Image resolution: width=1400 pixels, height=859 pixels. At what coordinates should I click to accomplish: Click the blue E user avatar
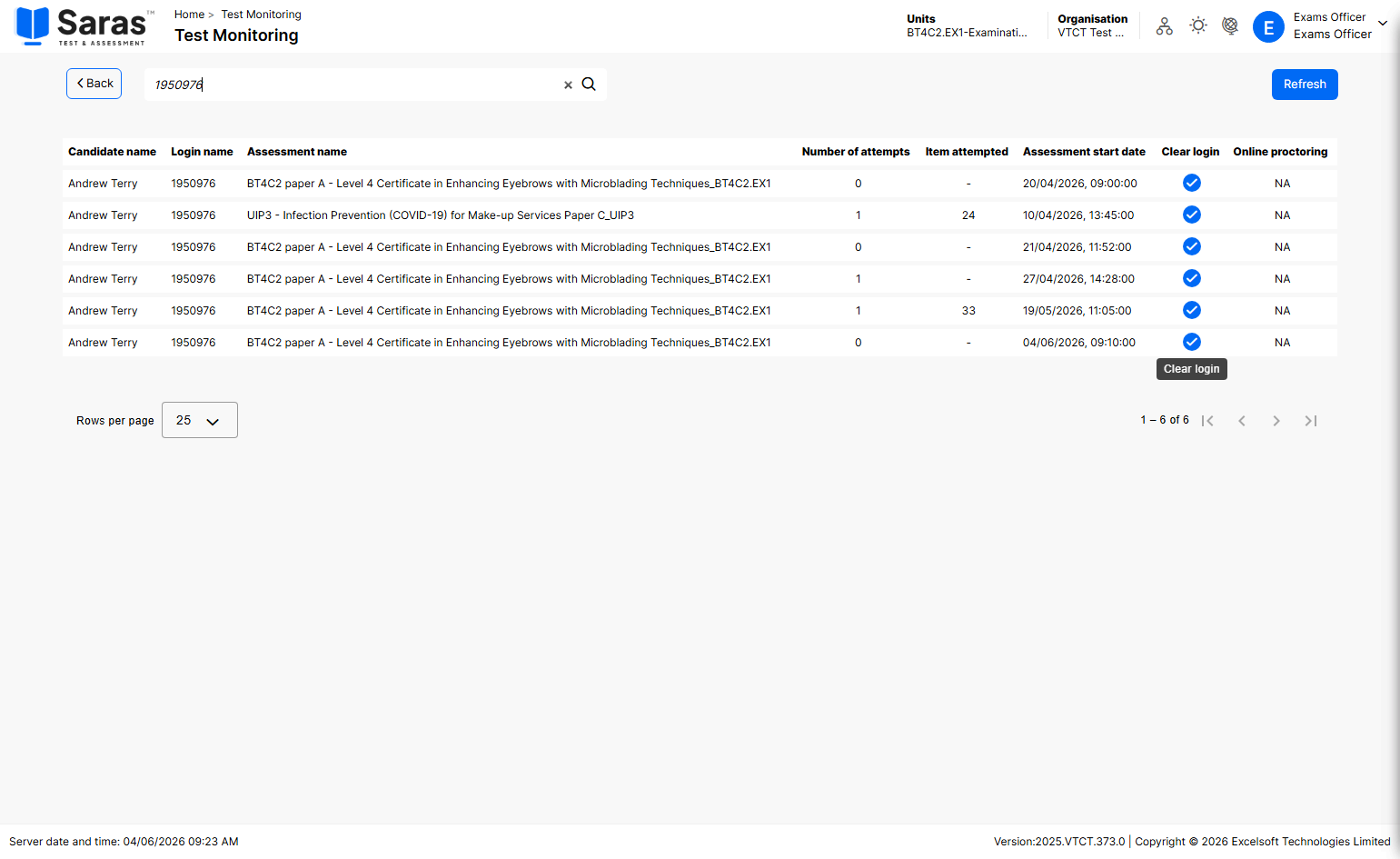pos(1268,26)
